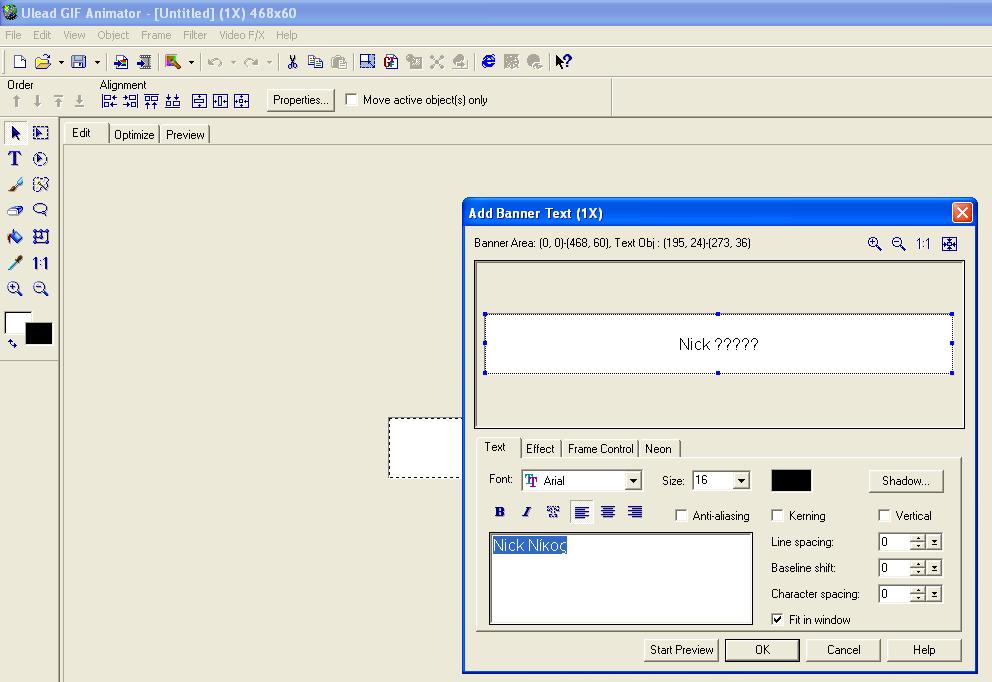Click the toolbox 1:1 actual size tool

[40, 263]
